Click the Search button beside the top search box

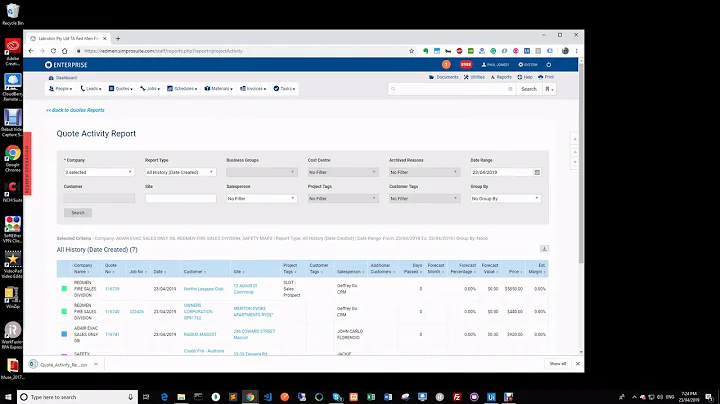point(529,89)
